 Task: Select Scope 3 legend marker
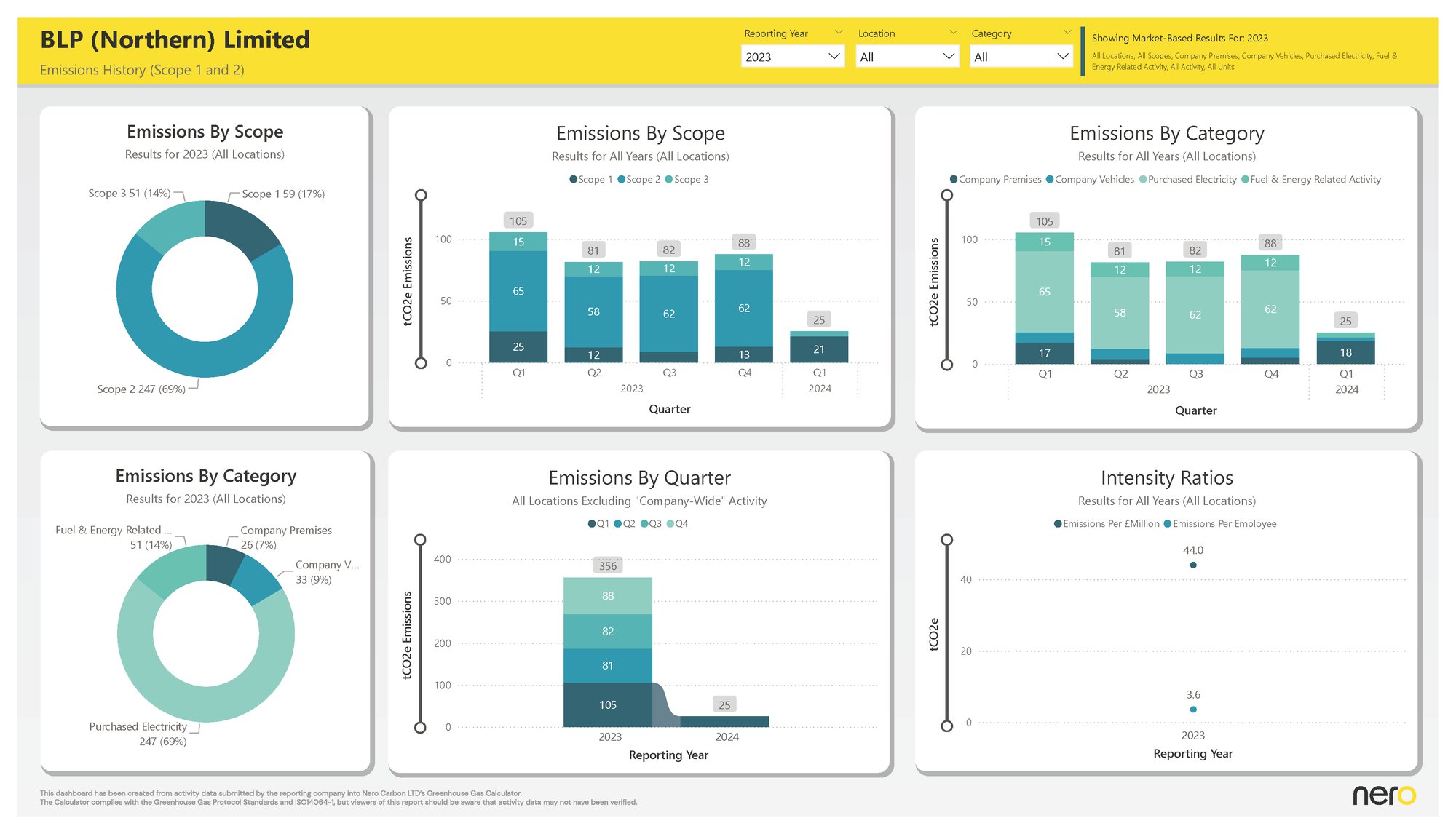pyautogui.click(x=669, y=180)
